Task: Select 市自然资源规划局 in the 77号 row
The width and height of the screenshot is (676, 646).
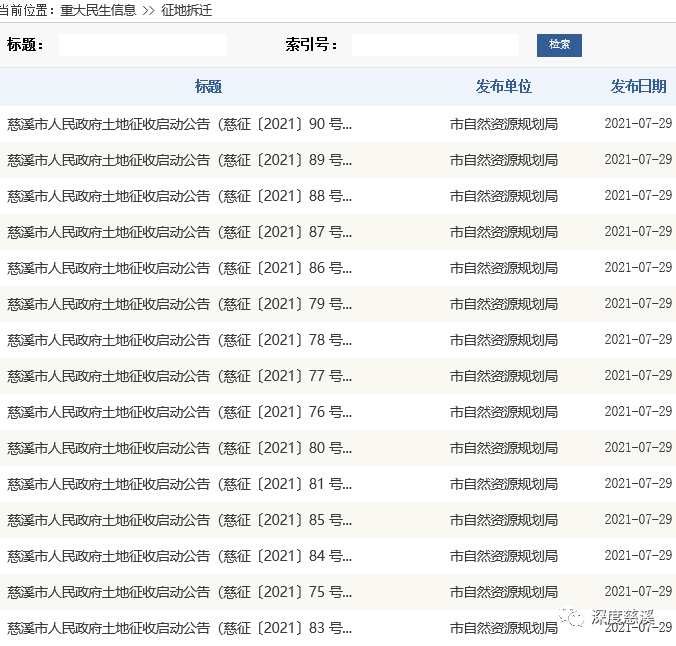Action: tap(504, 376)
